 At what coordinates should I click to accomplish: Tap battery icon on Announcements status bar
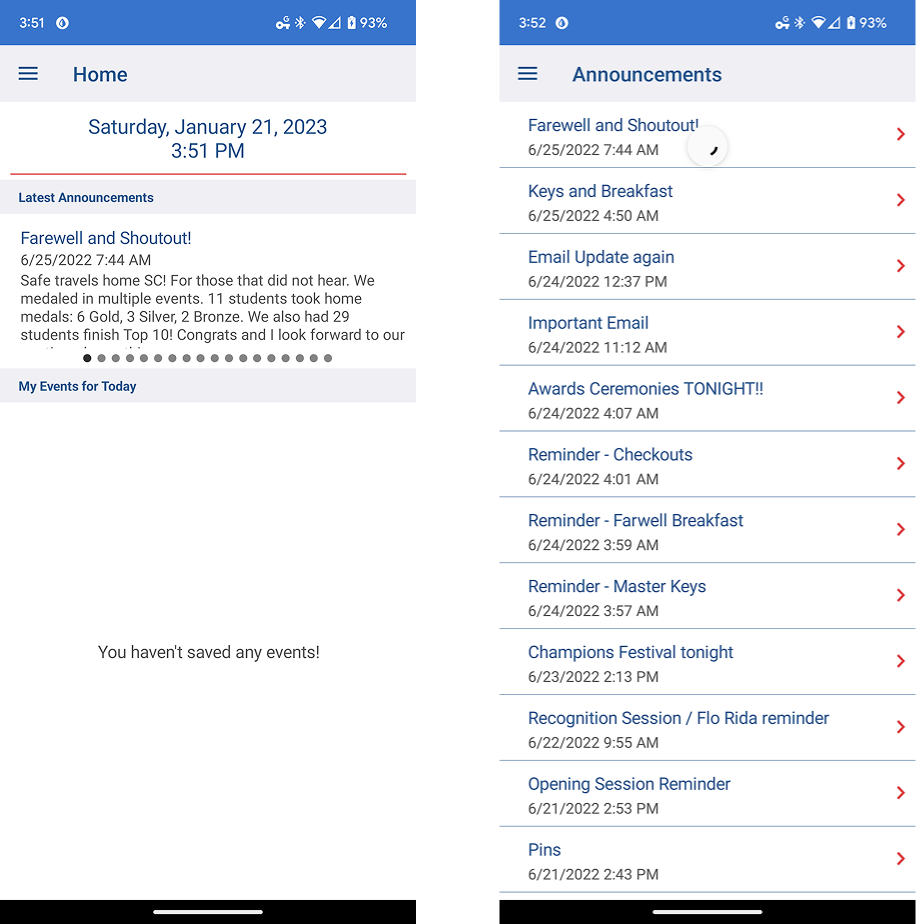851,23
